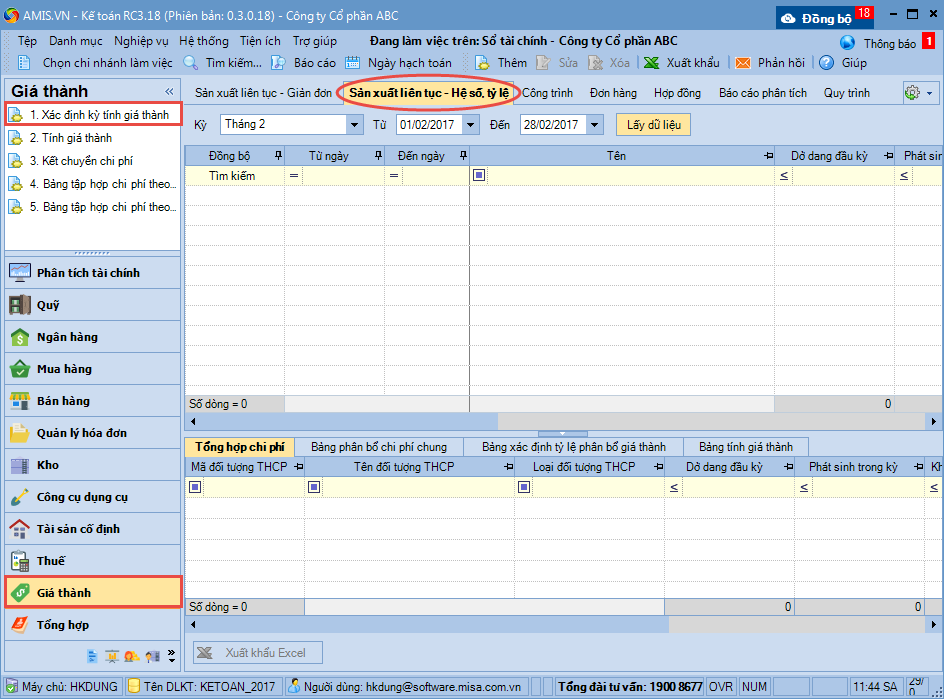The image size is (944, 699).
Task: Click the Xuất khẩu Excel toolbar icon
Action: pos(651,62)
